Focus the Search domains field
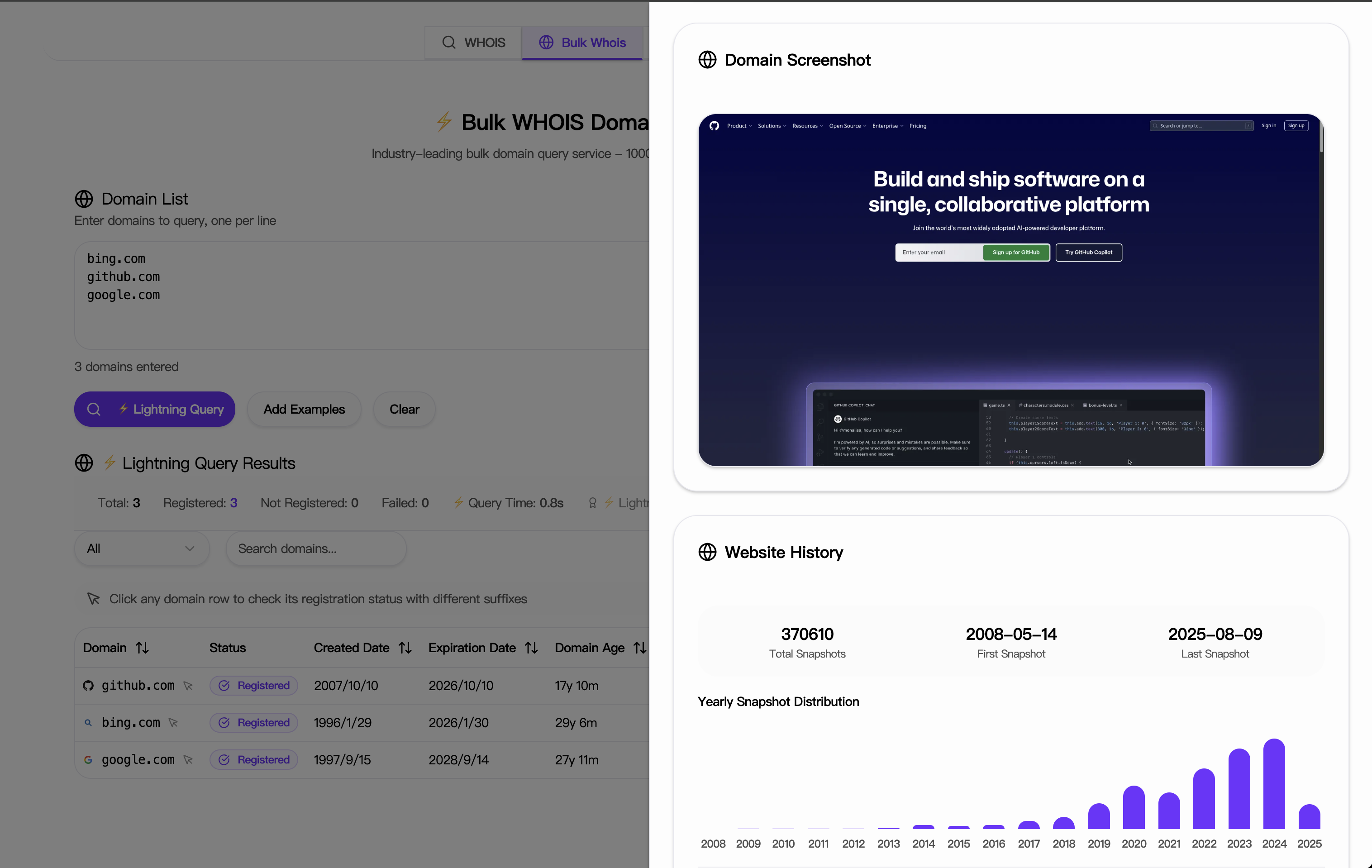 click(316, 548)
